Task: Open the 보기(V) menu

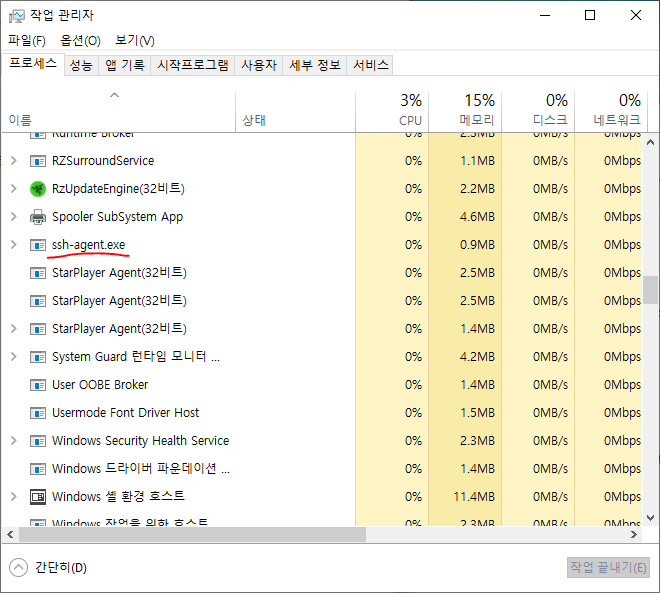Action: pyautogui.click(x=135, y=40)
